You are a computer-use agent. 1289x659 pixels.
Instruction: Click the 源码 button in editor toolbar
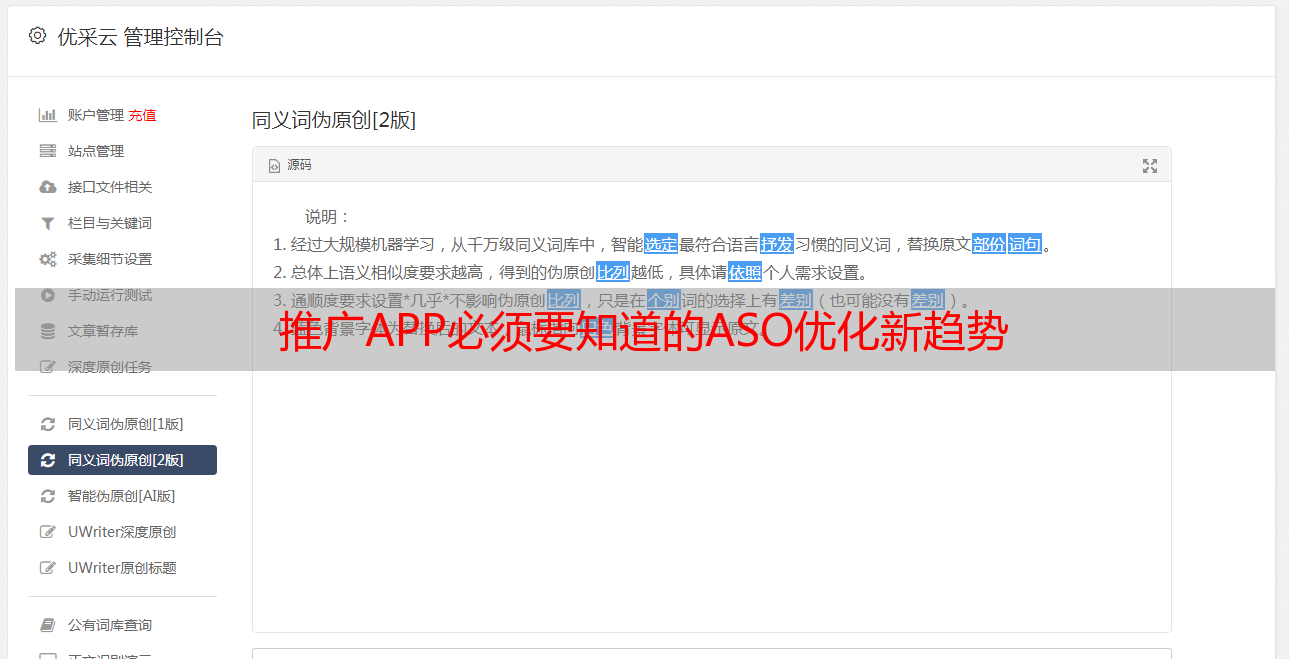tap(290, 165)
